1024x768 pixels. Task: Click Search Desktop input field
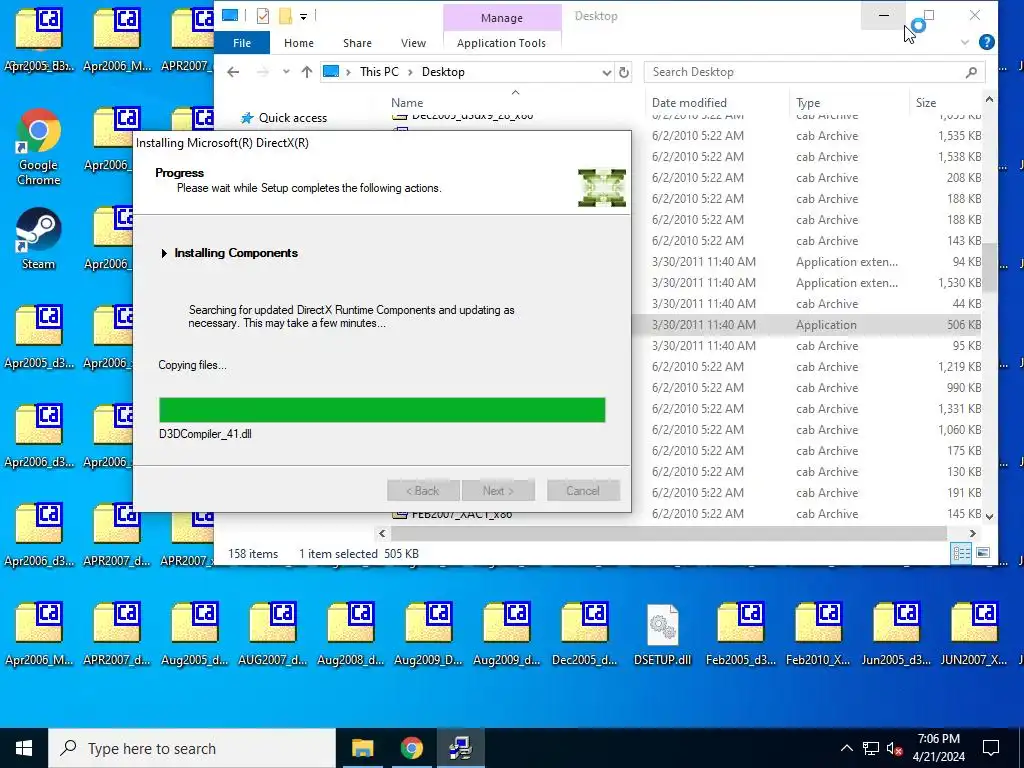coord(813,72)
